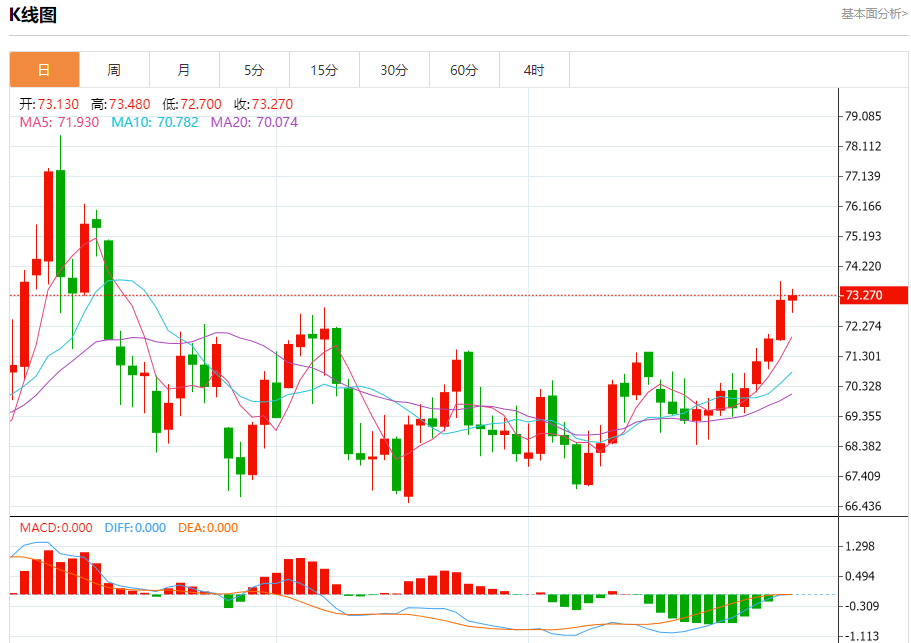Click the -0.309 MACD axis label

(x=860, y=606)
